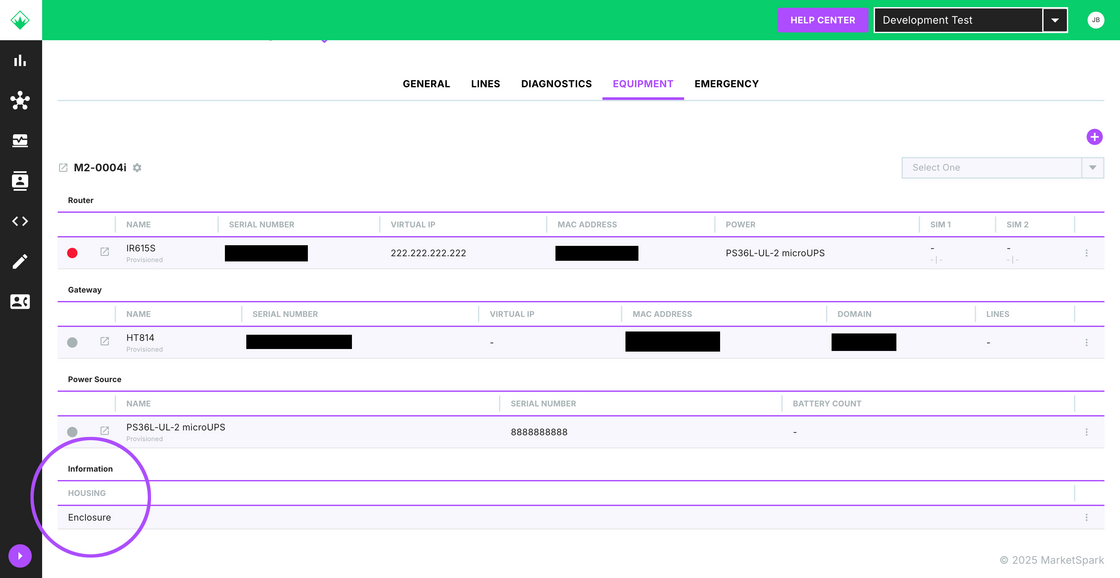Open three-dot menu for HT814 gateway row
The width and height of the screenshot is (1120, 578).
point(1087,343)
